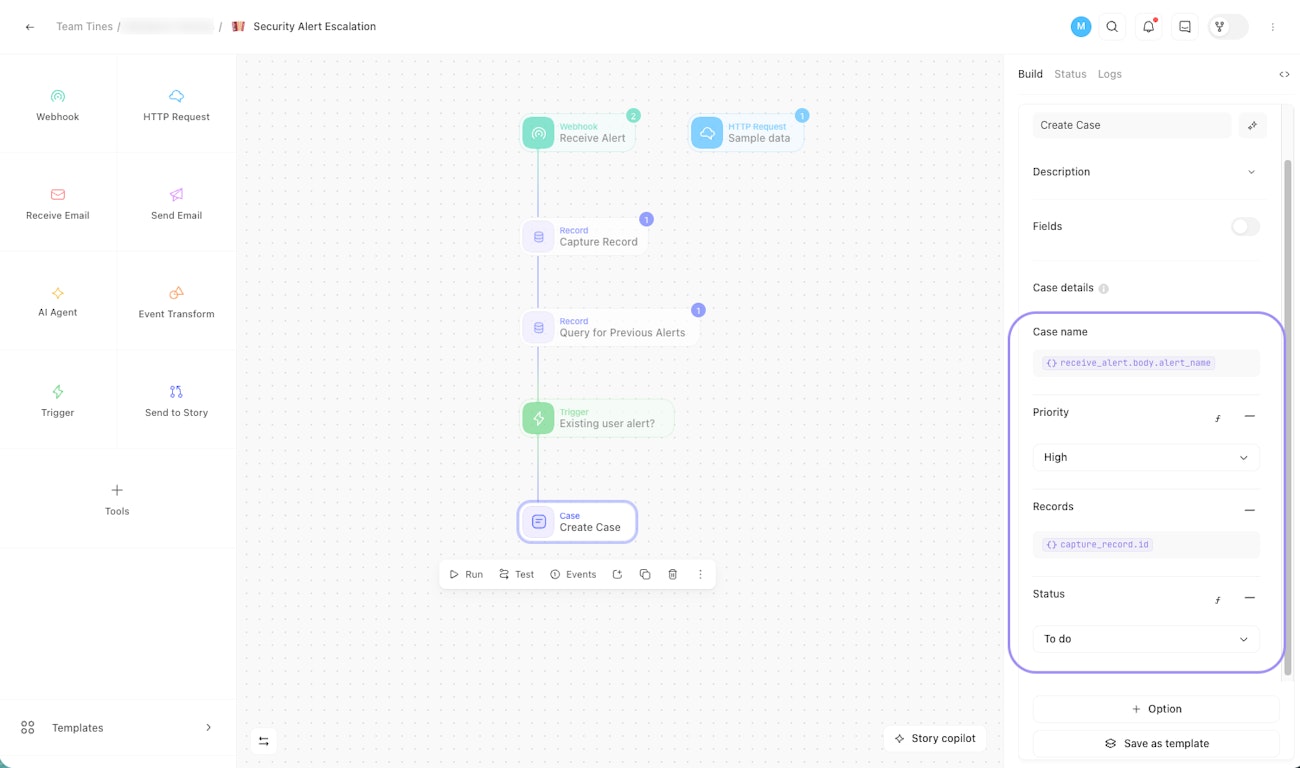1300x768 pixels.
Task: Click the formula icon for Priority
Action: point(1218,418)
